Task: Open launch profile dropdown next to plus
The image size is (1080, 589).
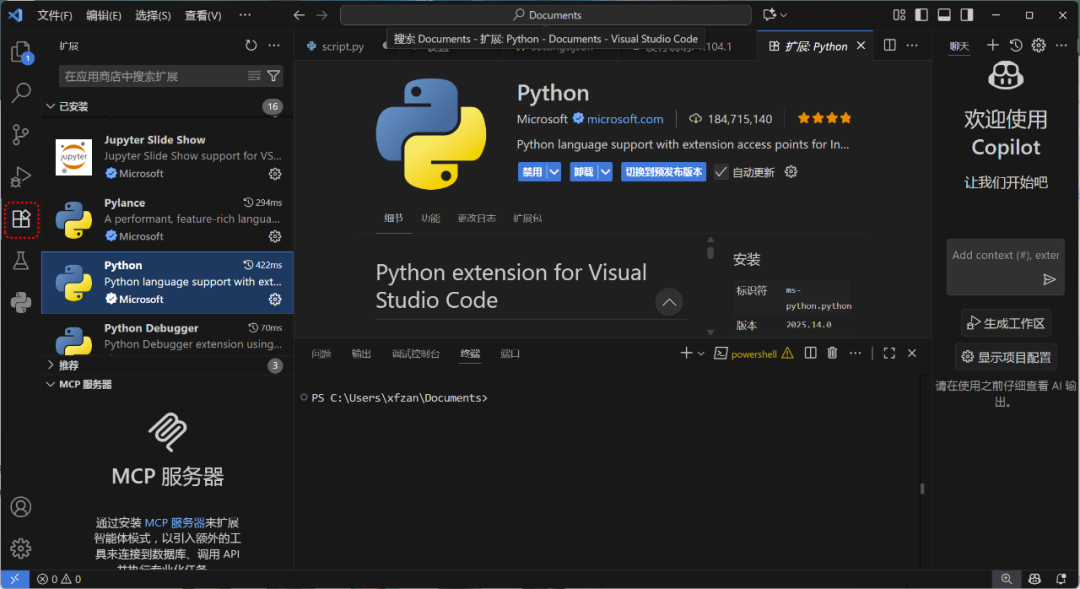Action: click(x=701, y=353)
